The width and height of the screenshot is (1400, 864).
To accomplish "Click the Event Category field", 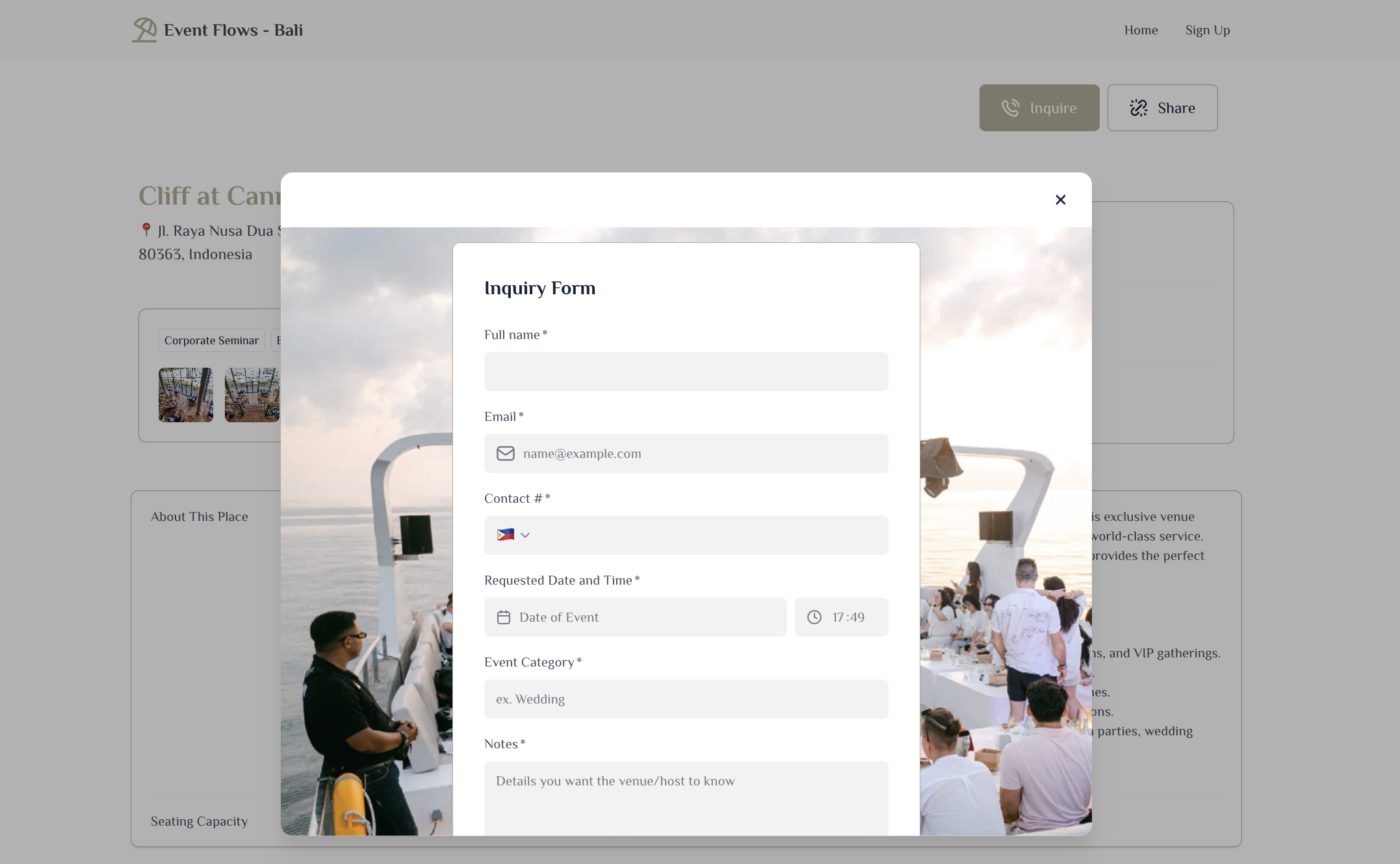I will click(686, 699).
